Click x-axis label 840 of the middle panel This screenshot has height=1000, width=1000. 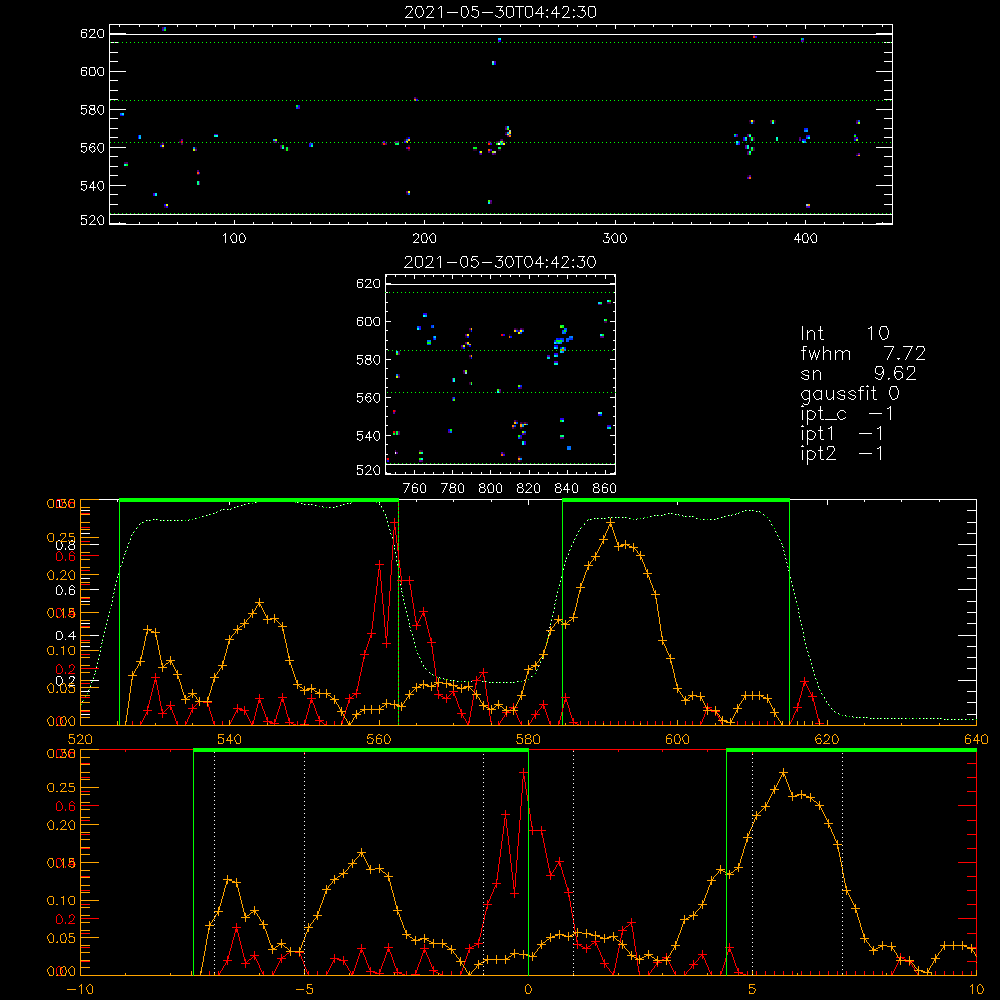pyautogui.click(x=566, y=489)
